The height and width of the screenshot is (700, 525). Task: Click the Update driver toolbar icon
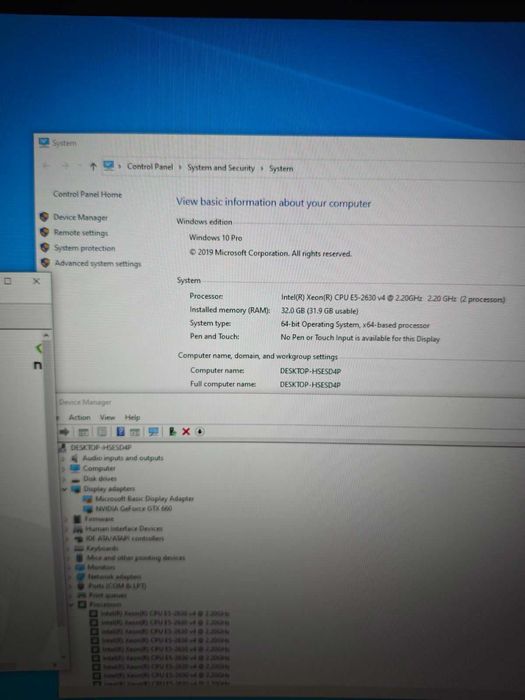click(172, 431)
